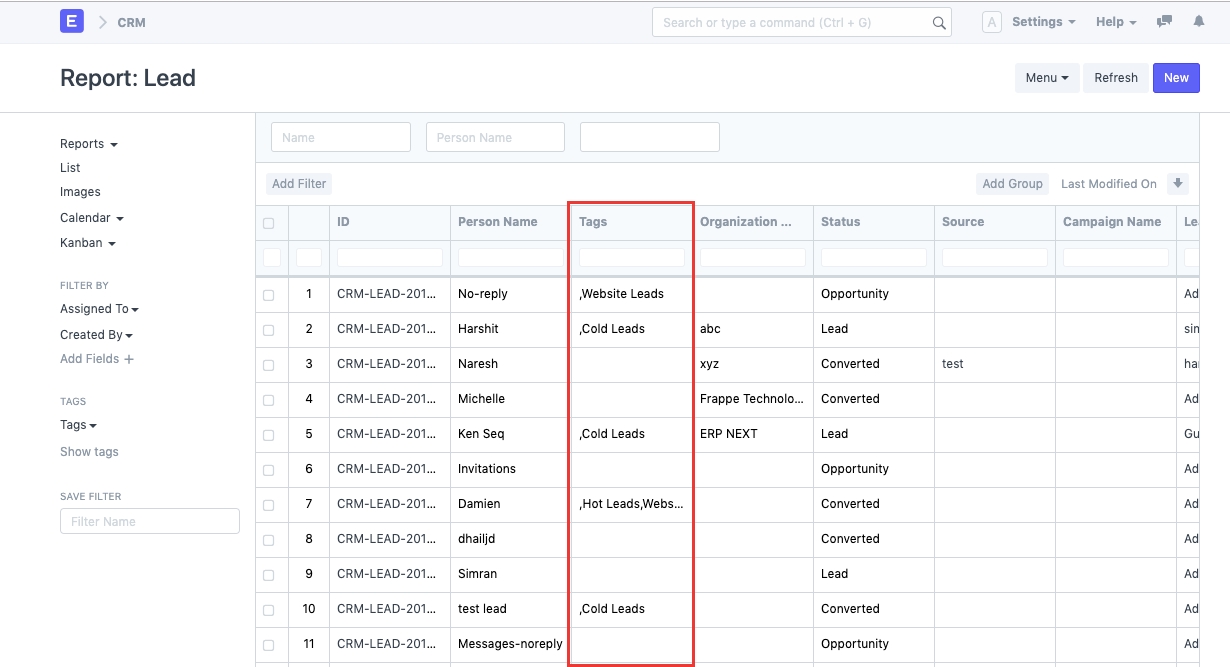Open the Menu dropdown button

coord(1046,78)
